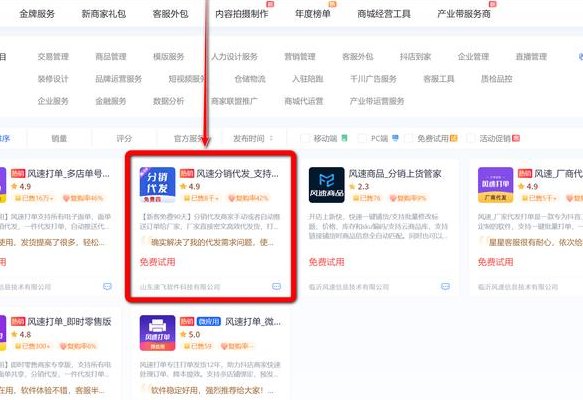The height and width of the screenshot is (400, 583).
Task: Select 企业管理 category
Action: pos(473,57)
